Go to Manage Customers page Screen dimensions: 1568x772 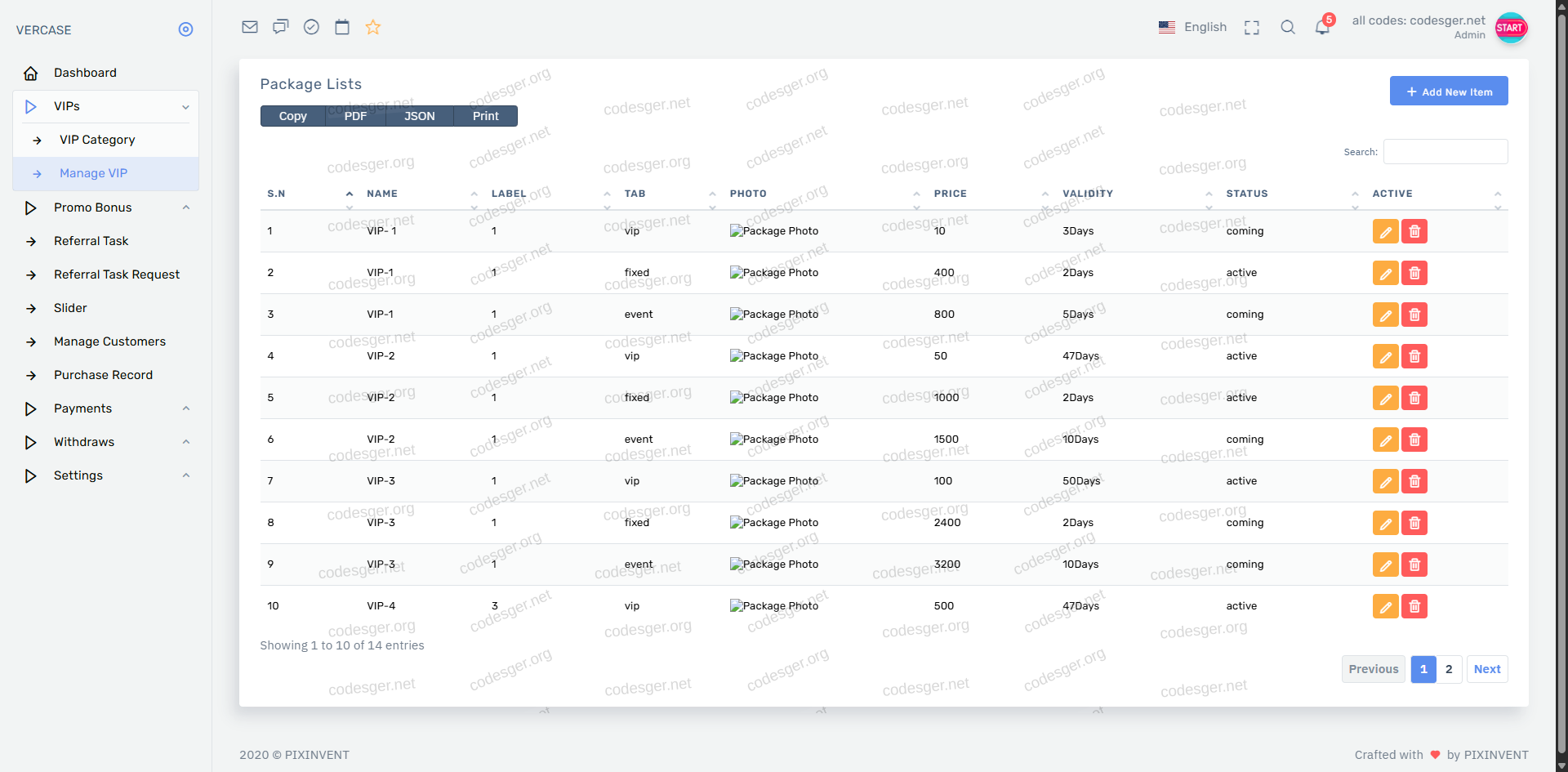coord(109,341)
